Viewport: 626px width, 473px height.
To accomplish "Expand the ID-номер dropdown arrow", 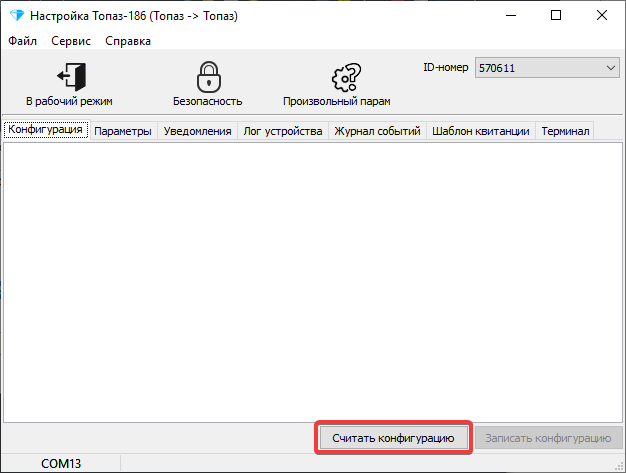I will (610, 68).
